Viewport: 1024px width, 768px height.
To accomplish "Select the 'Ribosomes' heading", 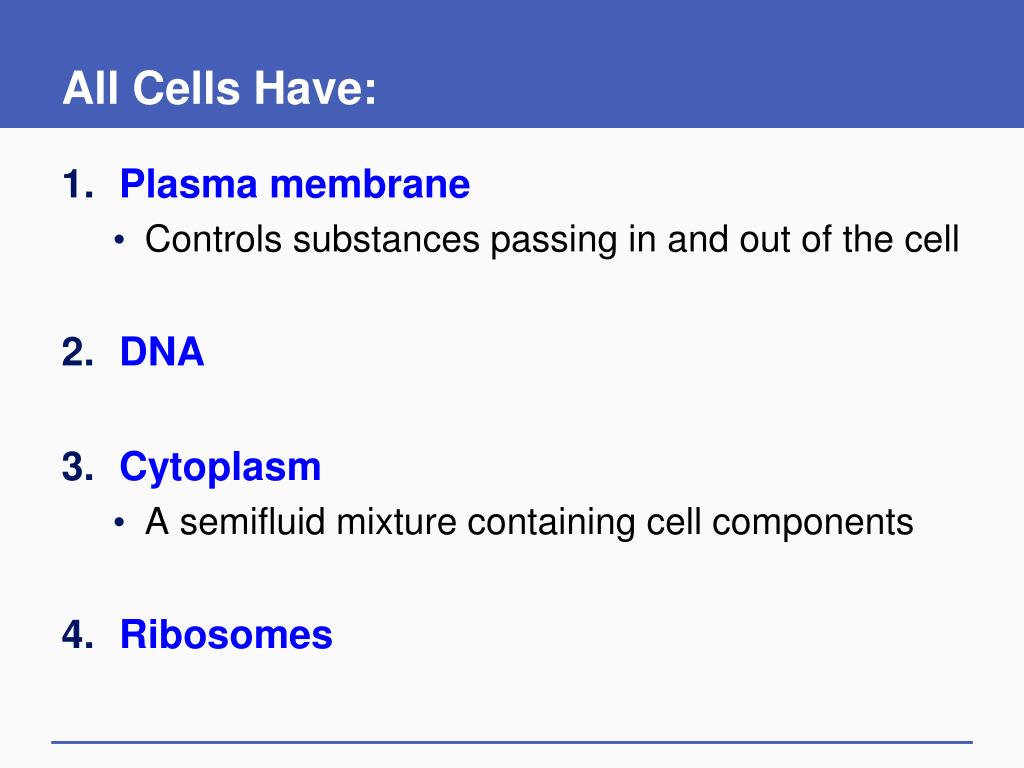I will 226,635.
